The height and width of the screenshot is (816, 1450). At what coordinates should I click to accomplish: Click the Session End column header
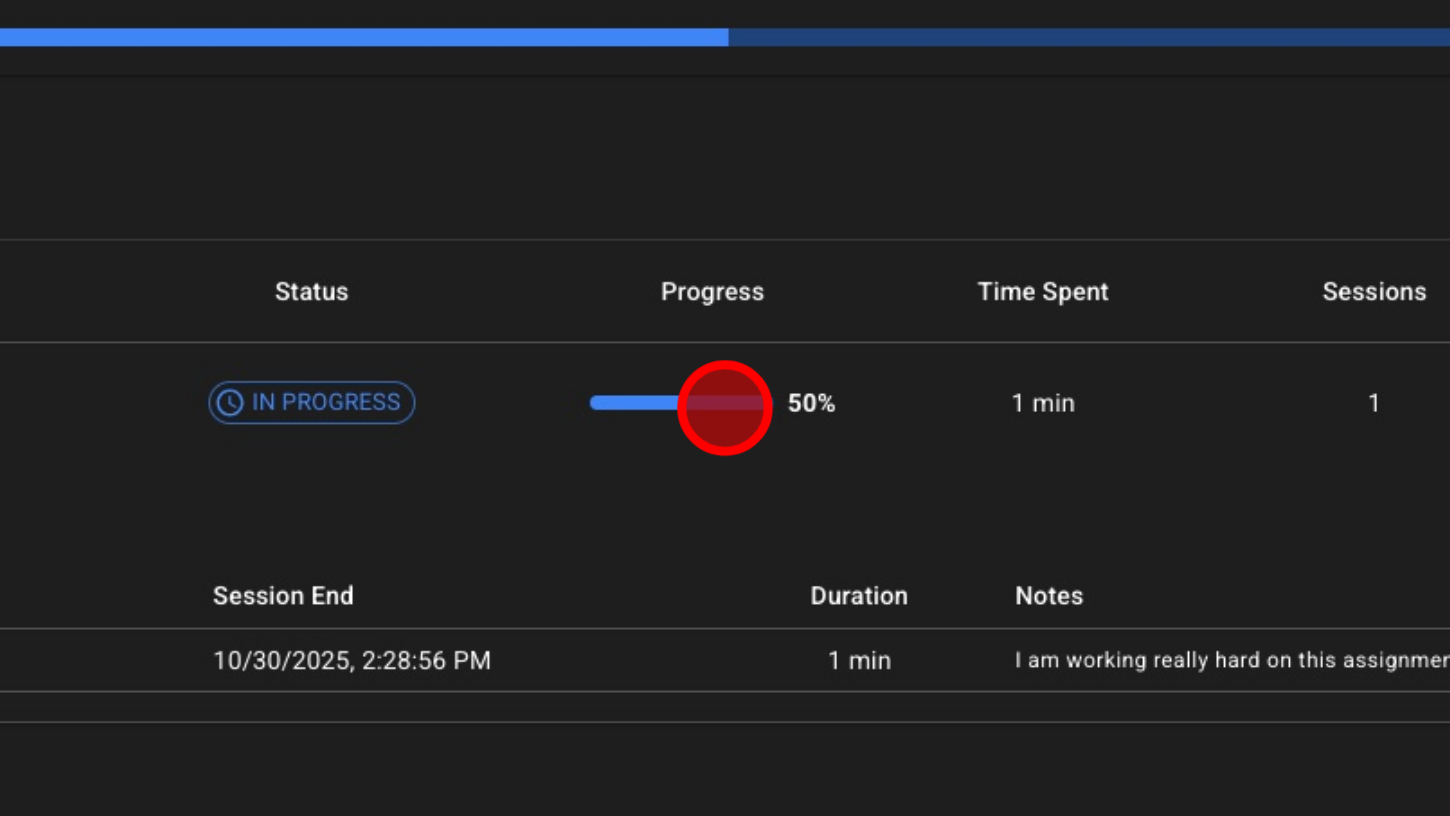pyautogui.click(x=283, y=596)
